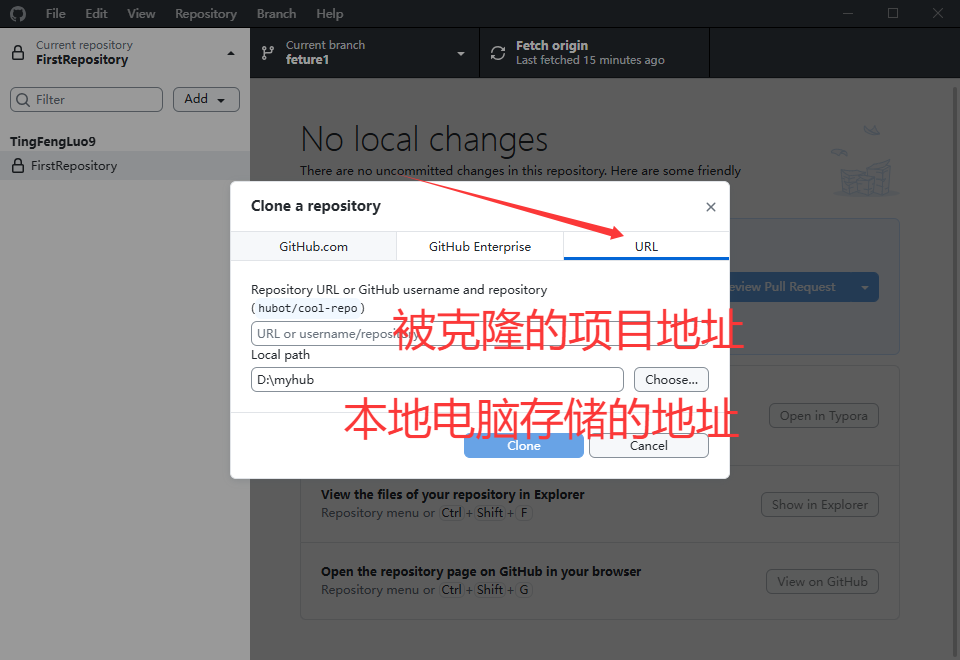Open the Add dropdown button

click(206, 99)
